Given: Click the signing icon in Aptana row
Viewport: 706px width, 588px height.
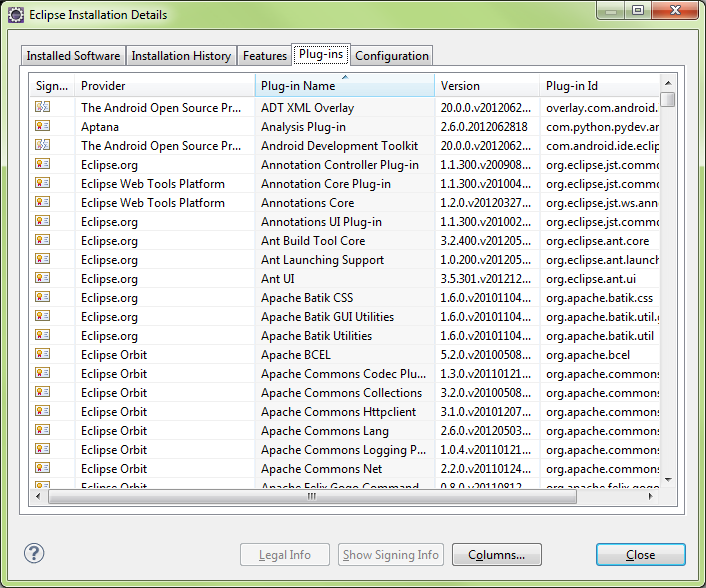Looking at the screenshot, I should coord(42,127).
